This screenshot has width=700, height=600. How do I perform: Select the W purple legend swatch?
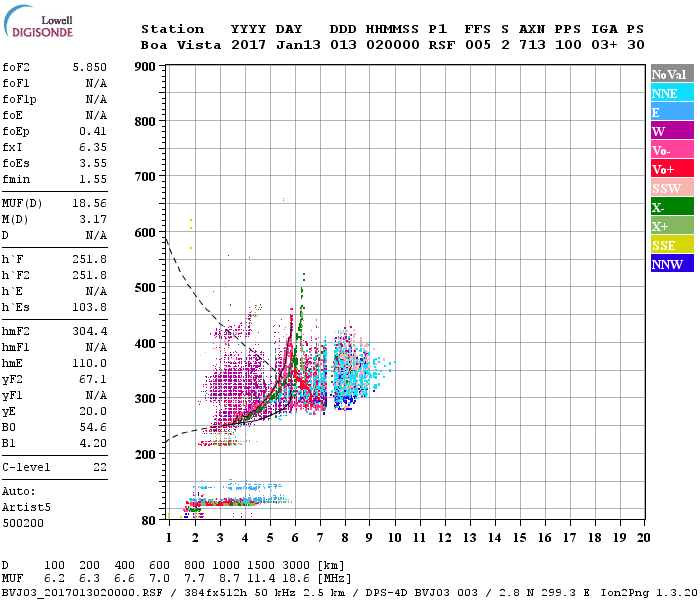point(672,131)
